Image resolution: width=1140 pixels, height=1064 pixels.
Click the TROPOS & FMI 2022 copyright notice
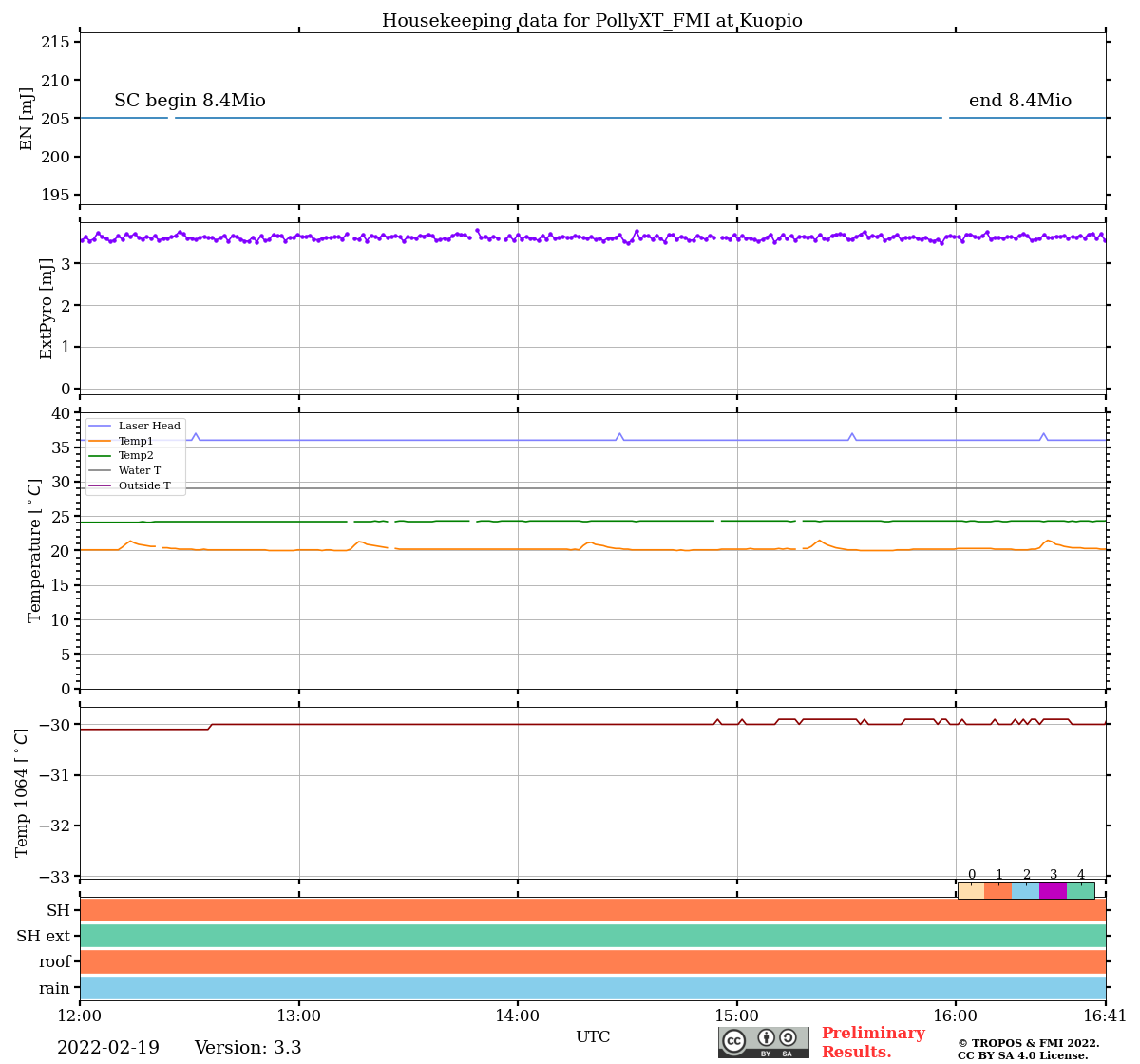point(1028,1043)
